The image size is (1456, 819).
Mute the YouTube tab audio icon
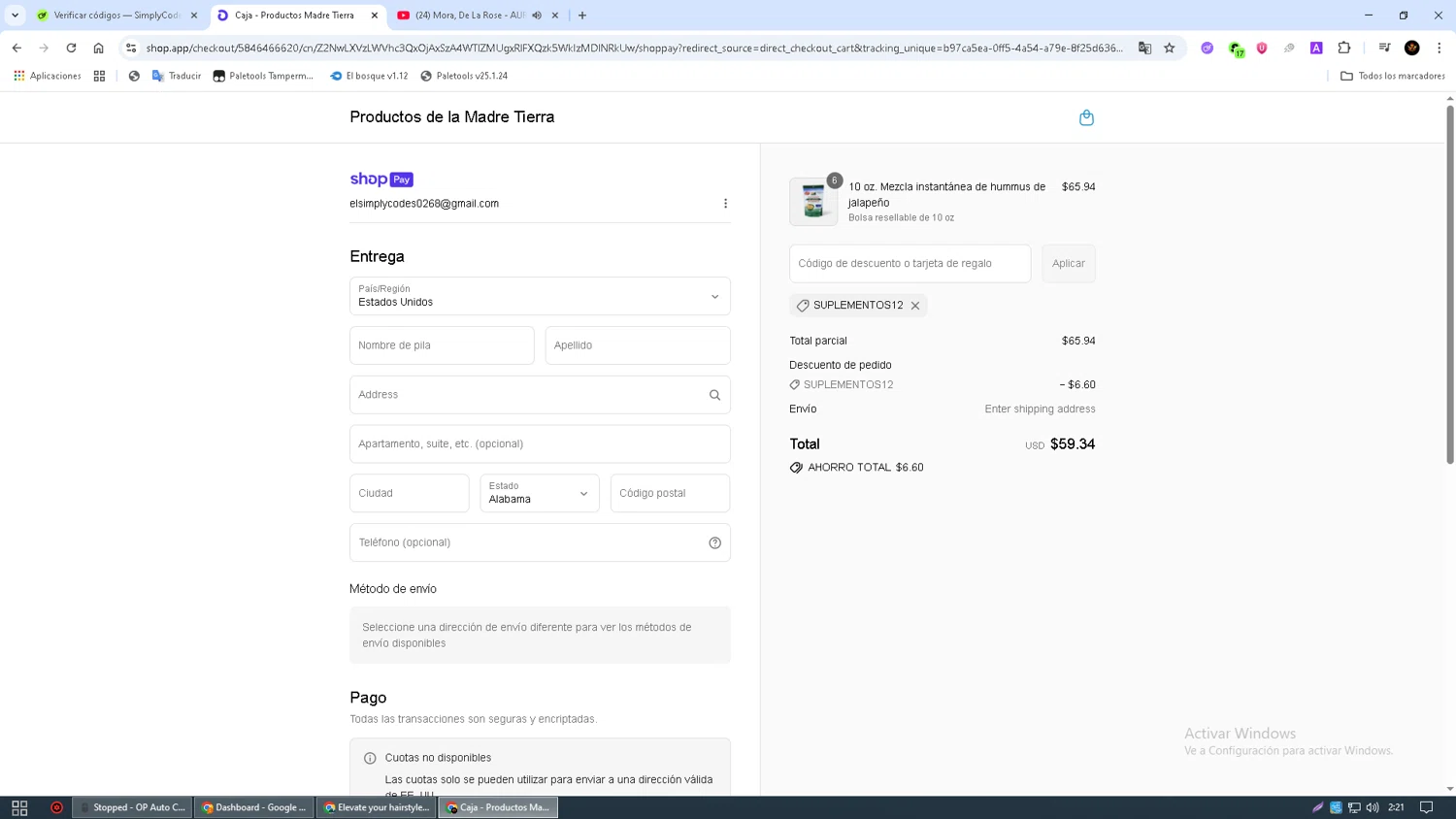click(537, 16)
